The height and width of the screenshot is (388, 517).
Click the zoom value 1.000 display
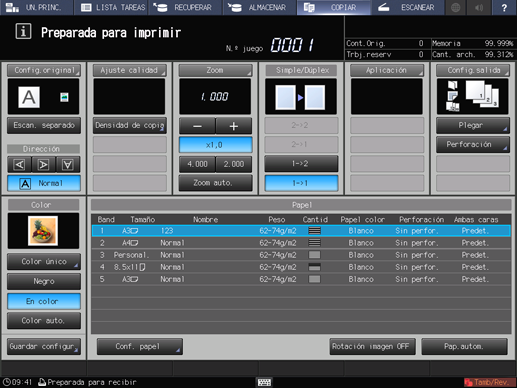[215, 97]
